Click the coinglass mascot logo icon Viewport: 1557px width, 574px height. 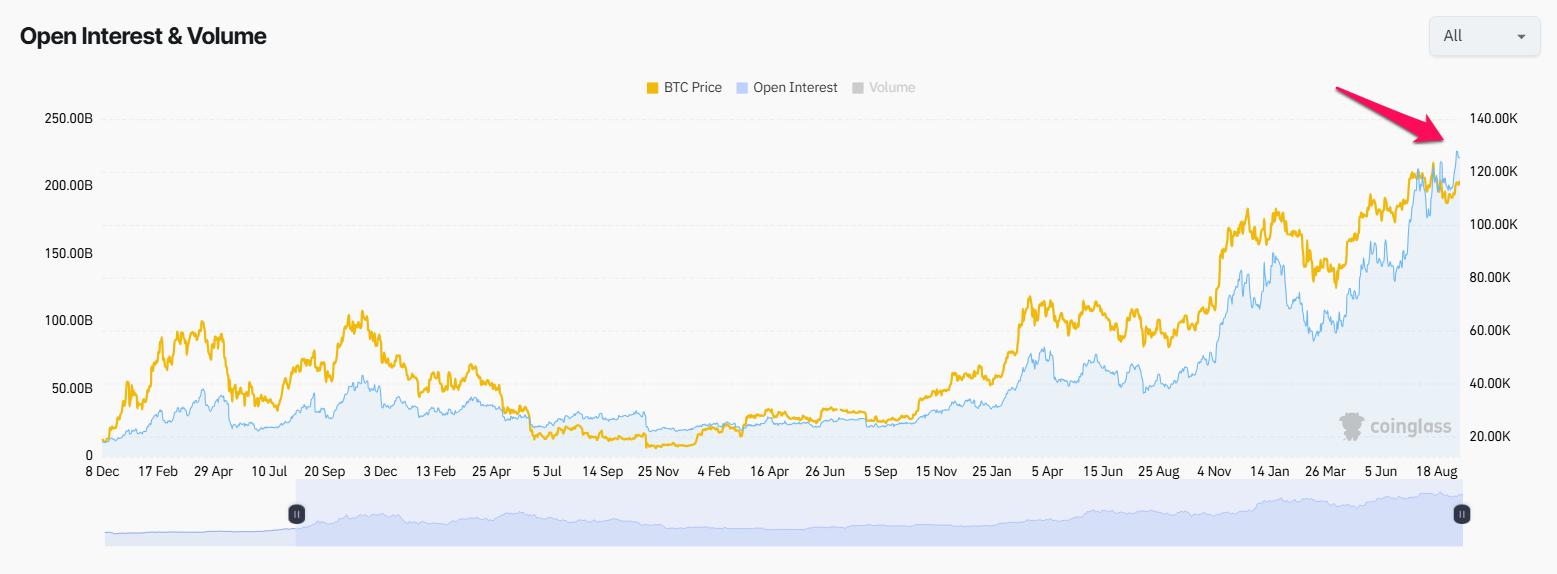tap(1352, 427)
